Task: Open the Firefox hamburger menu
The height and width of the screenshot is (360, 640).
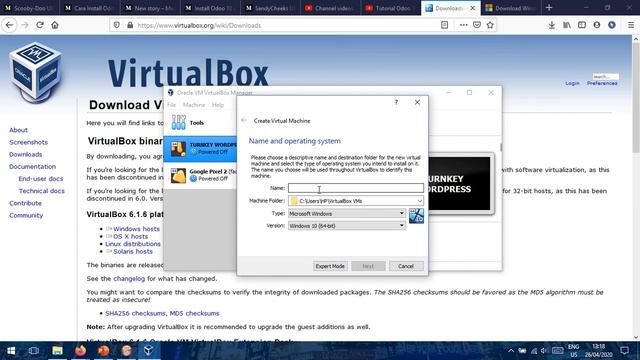Action: click(x=631, y=25)
